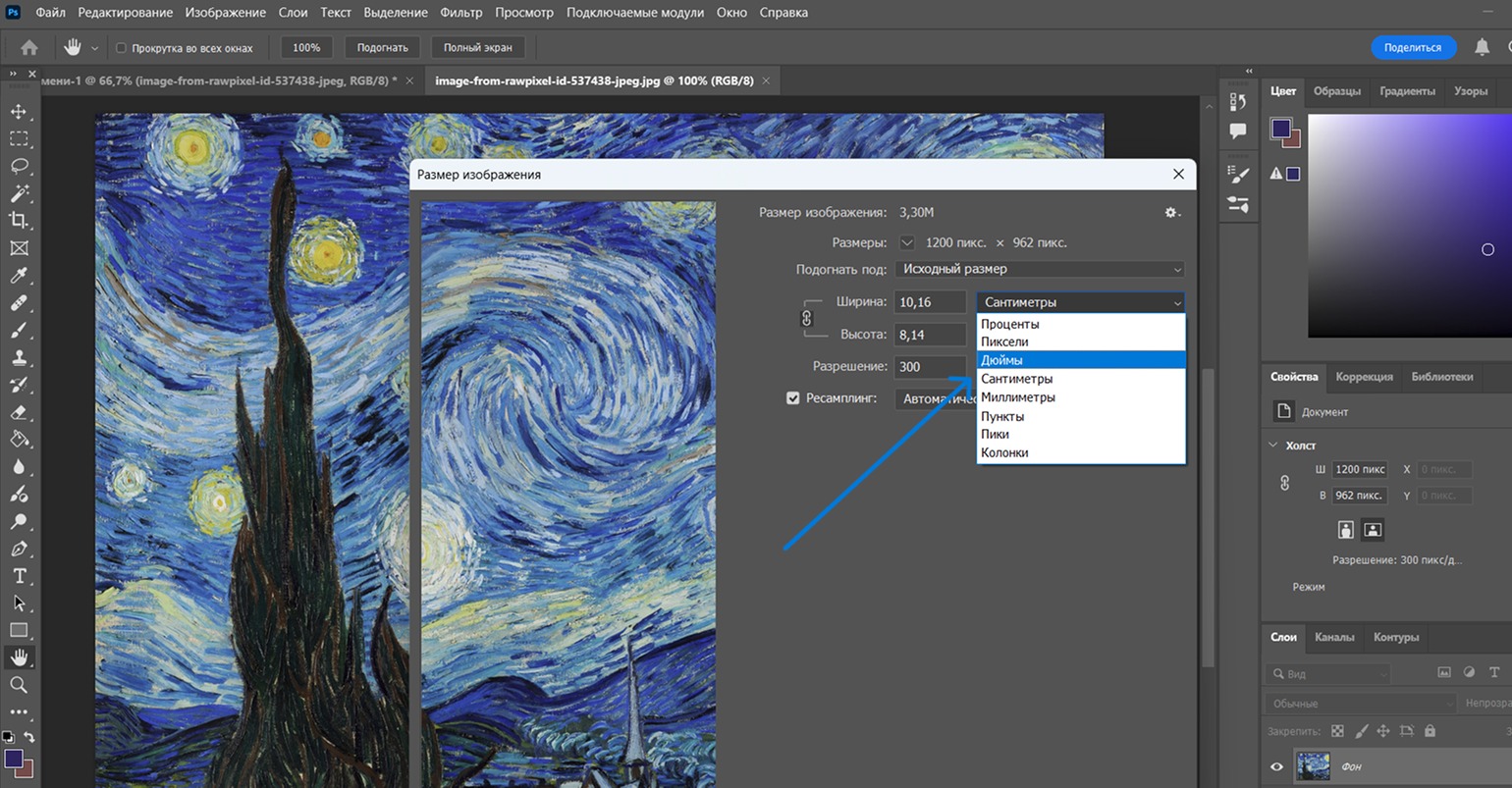The height and width of the screenshot is (788, 1512).
Task: Open the Ресамплинг method dropdown
Action: tap(936, 398)
